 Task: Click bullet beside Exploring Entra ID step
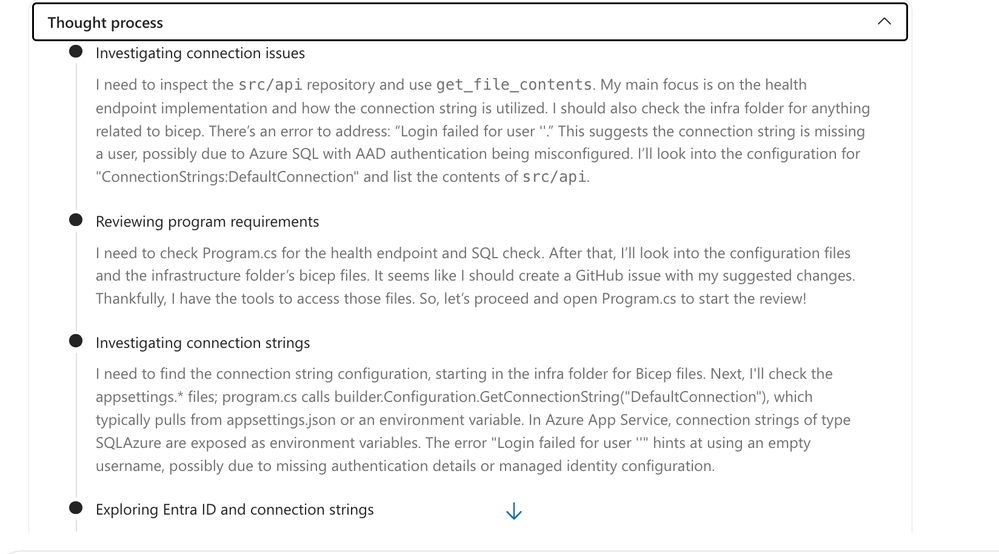click(76, 509)
